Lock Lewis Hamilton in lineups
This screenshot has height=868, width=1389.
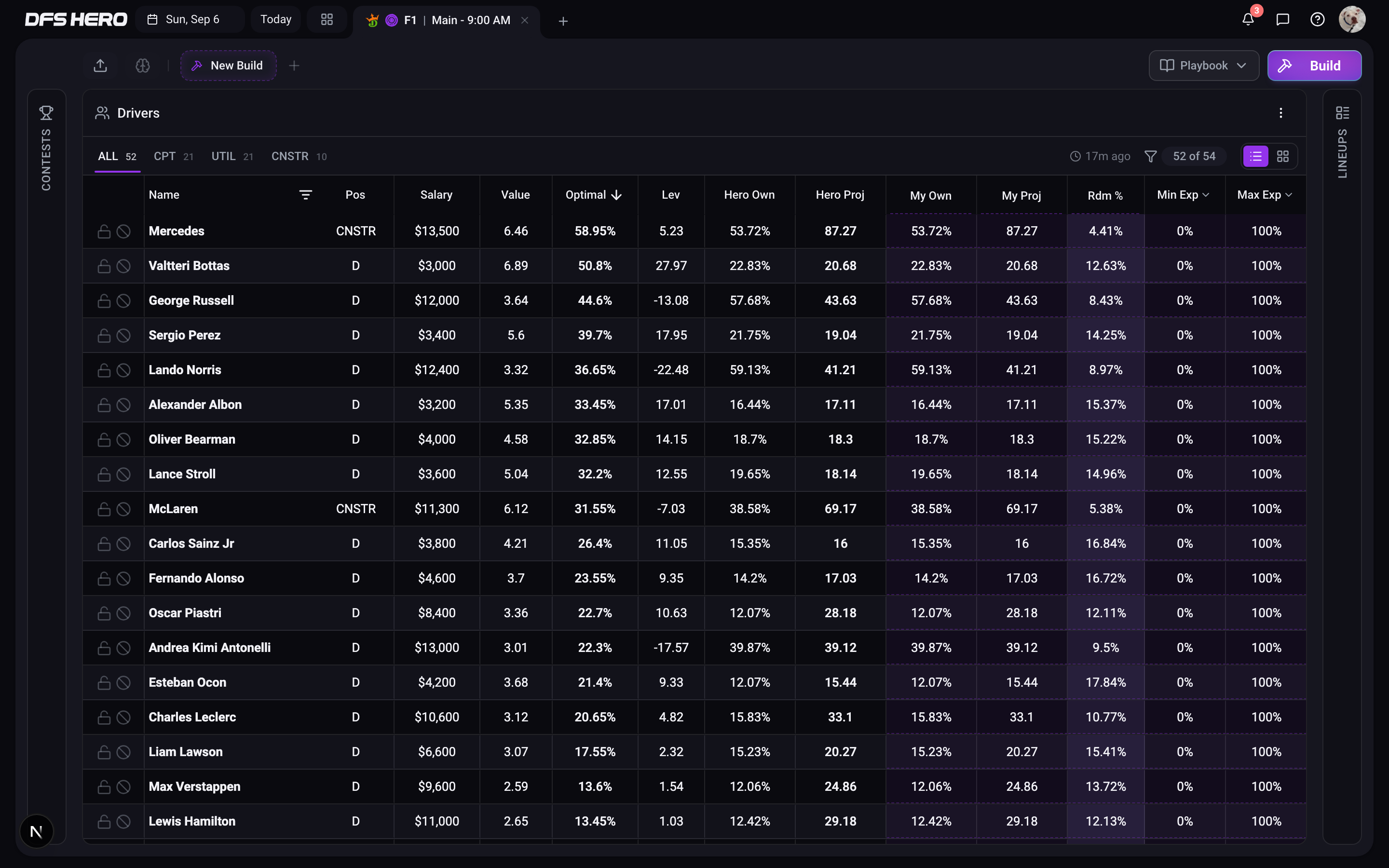(104, 822)
